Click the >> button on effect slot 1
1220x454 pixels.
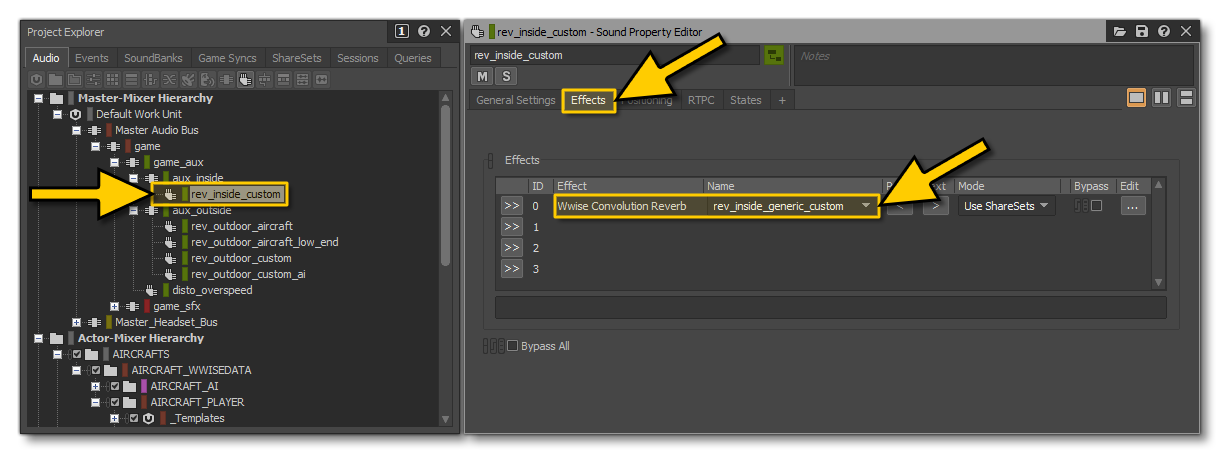tap(511, 227)
